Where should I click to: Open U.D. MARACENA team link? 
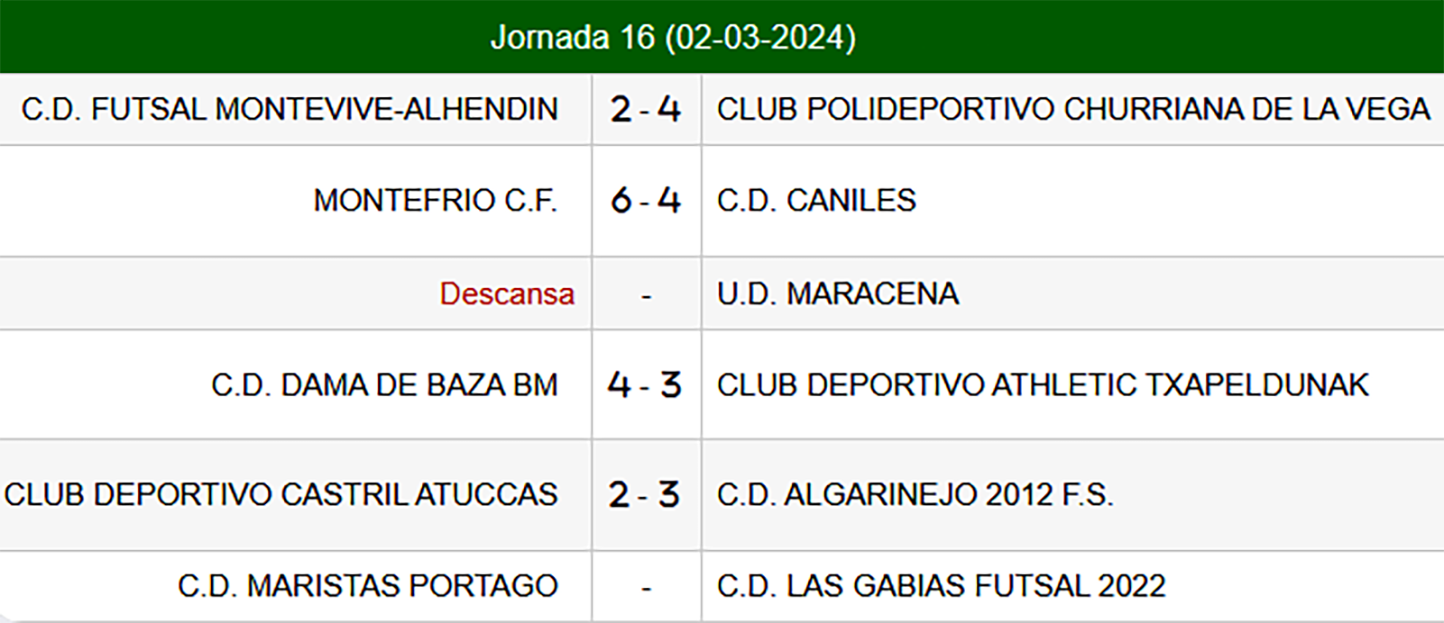837,294
